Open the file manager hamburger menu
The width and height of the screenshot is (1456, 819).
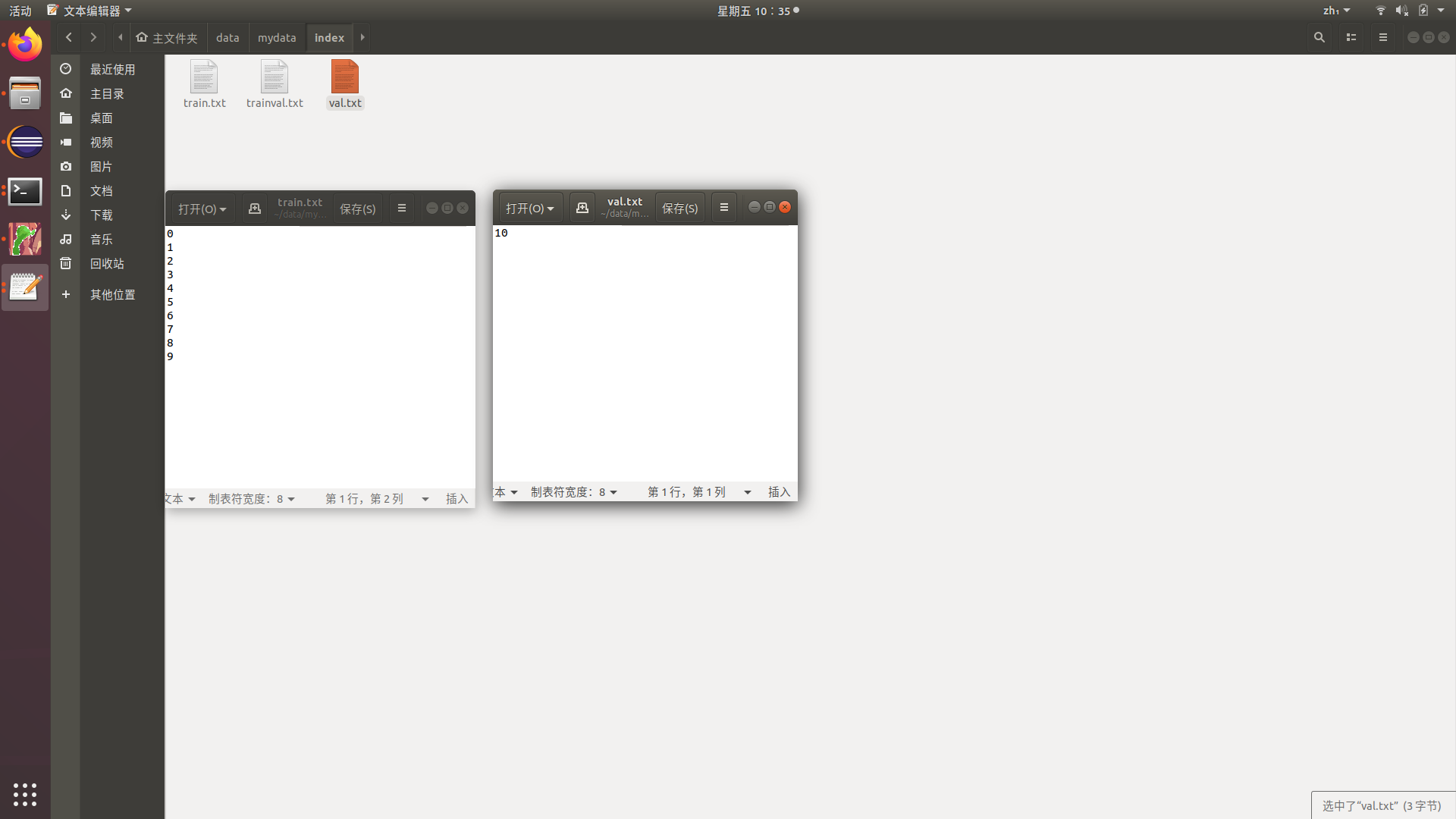tap(1383, 37)
